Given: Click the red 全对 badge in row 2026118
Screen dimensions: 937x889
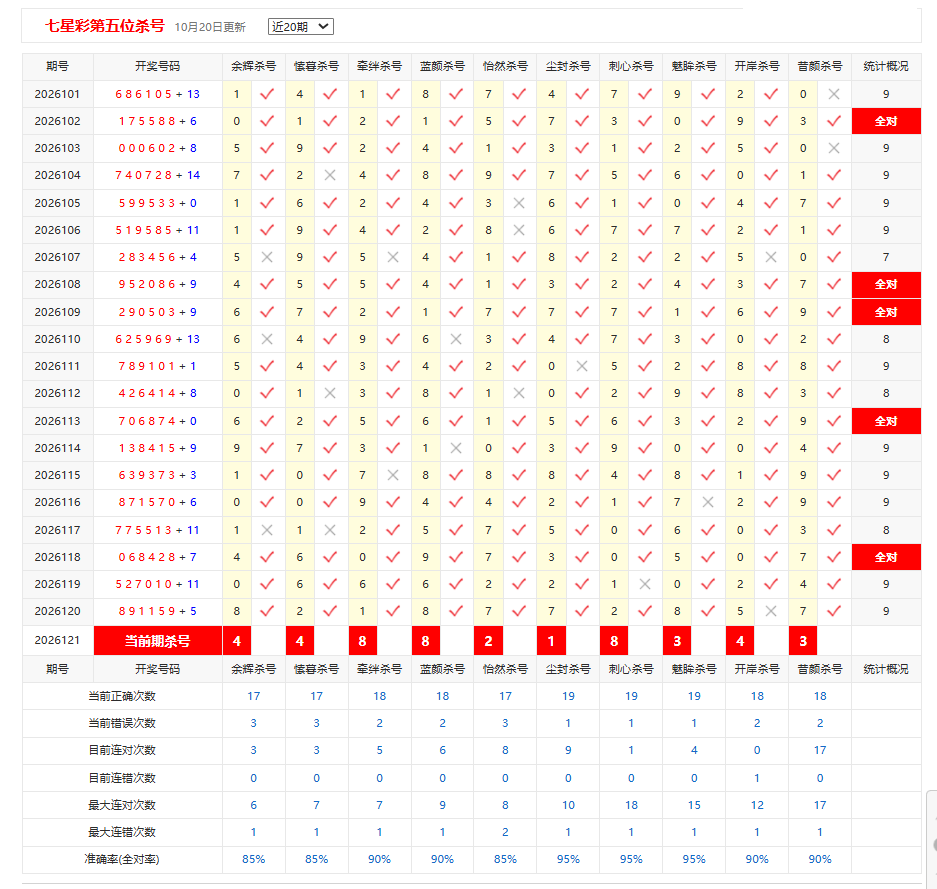Looking at the screenshot, I should tap(886, 557).
